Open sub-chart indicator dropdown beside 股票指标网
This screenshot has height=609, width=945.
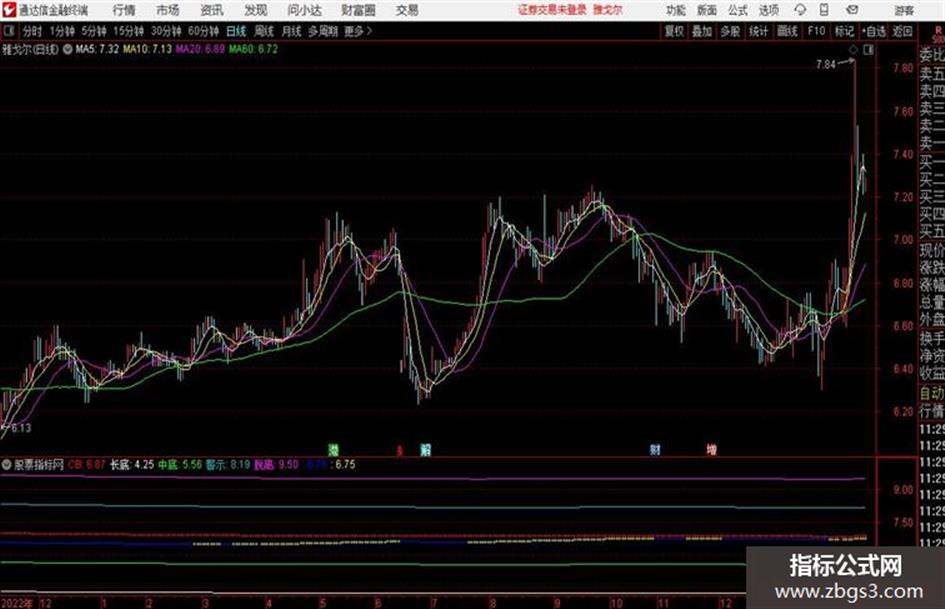pos(7,465)
